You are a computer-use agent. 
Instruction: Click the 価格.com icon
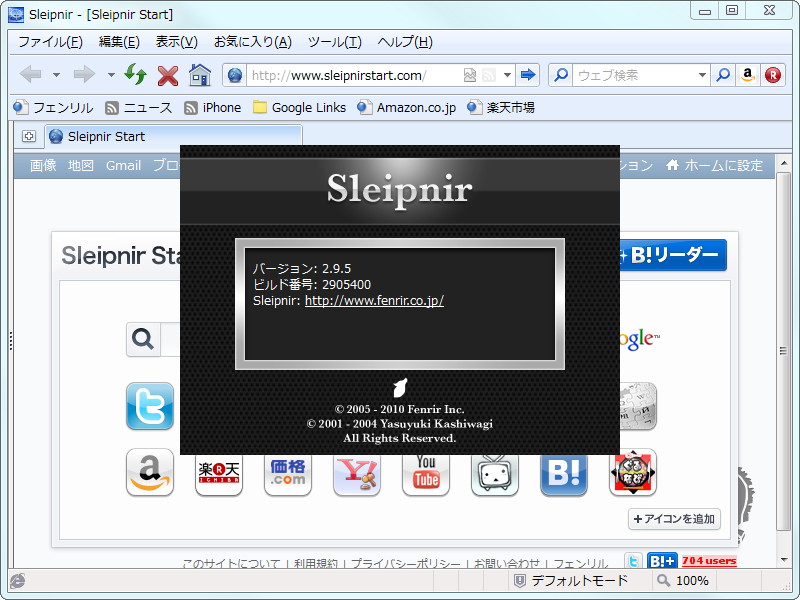[x=287, y=475]
